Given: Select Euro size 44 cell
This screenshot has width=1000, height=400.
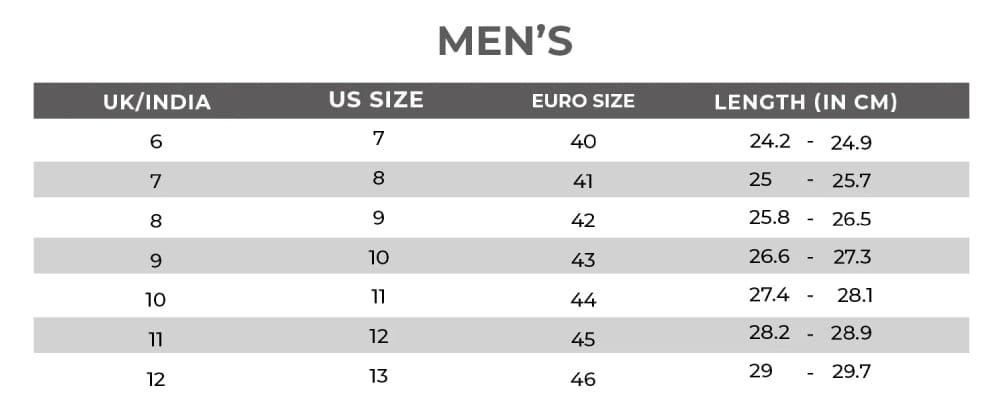Looking at the screenshot, I should pos(583,299).
